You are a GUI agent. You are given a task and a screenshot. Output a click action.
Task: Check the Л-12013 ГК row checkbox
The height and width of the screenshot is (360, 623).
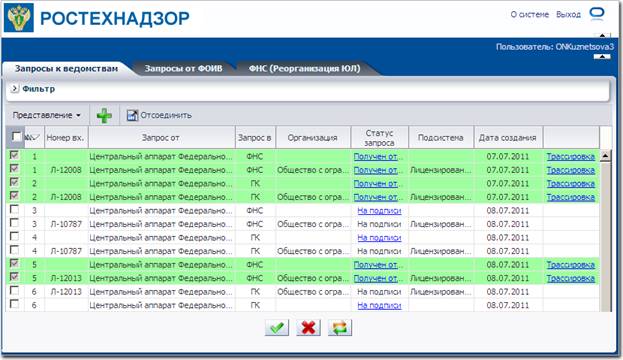14,290
